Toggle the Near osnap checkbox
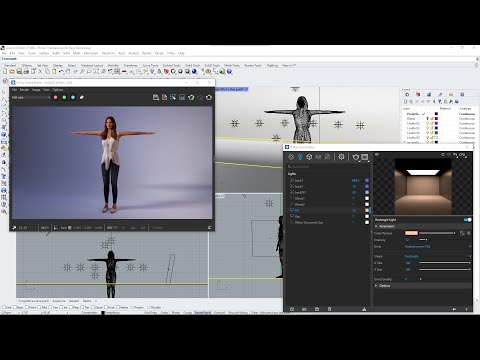Viewport: 480px width, 360px height. coord(15,307)
